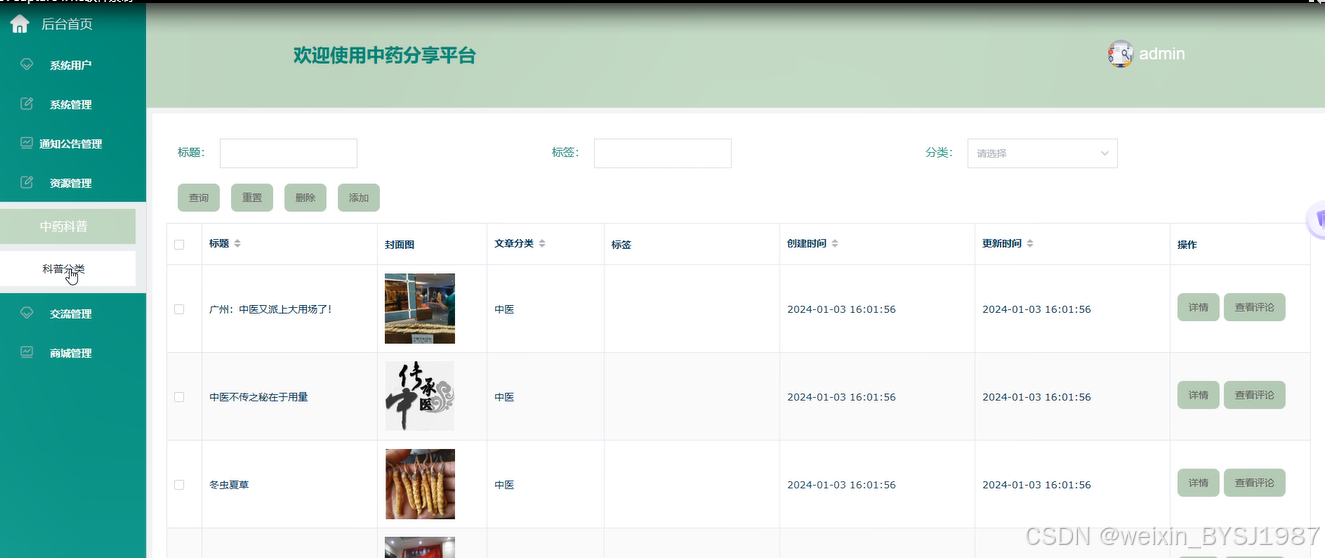The height and width of the screenshot is (558, 1325).
Task: Expand the 系统用户 menu
Action: click(x=73, y=65)
